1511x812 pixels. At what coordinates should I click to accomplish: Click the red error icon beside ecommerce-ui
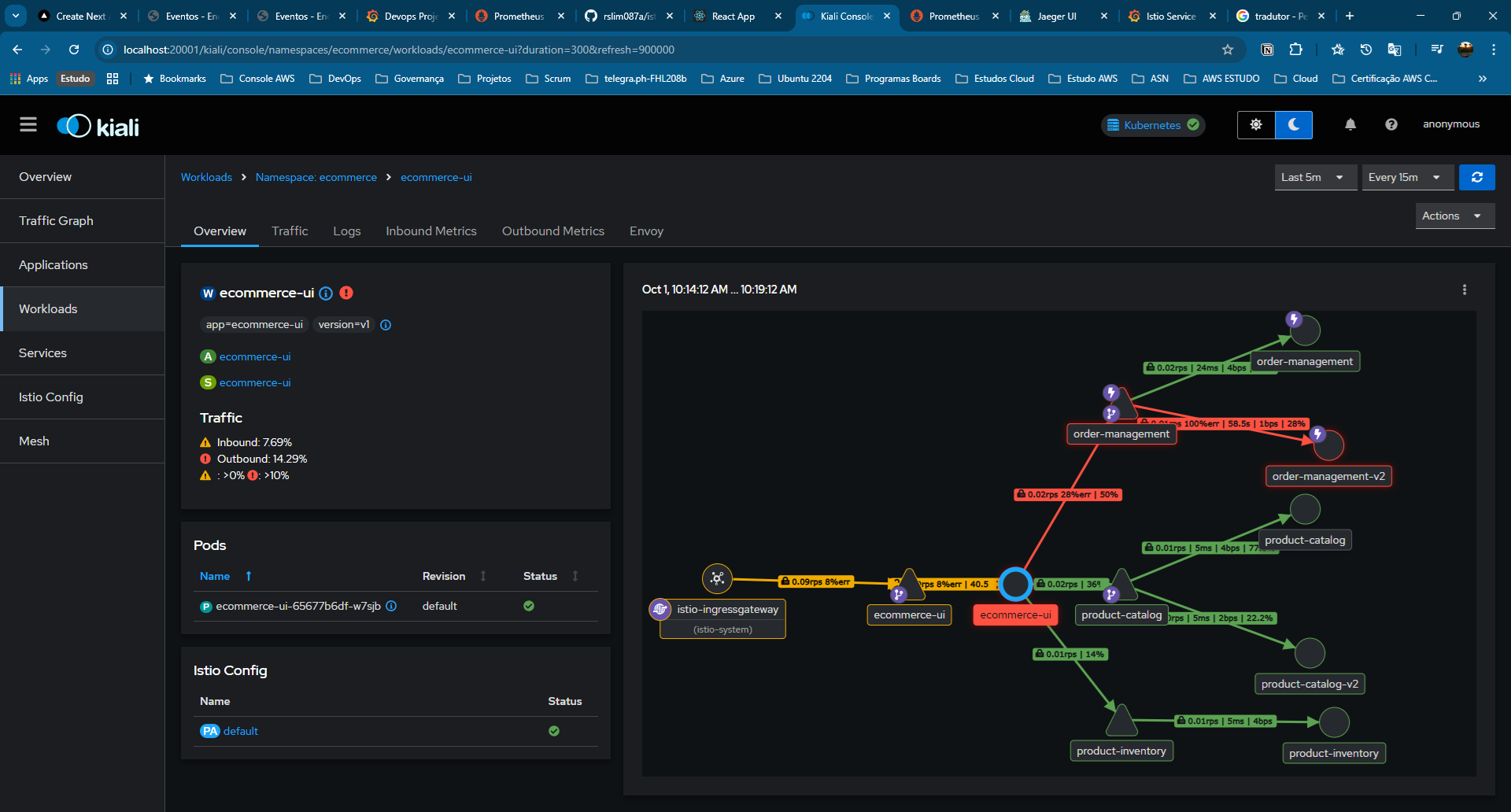[x=346, y=293]
